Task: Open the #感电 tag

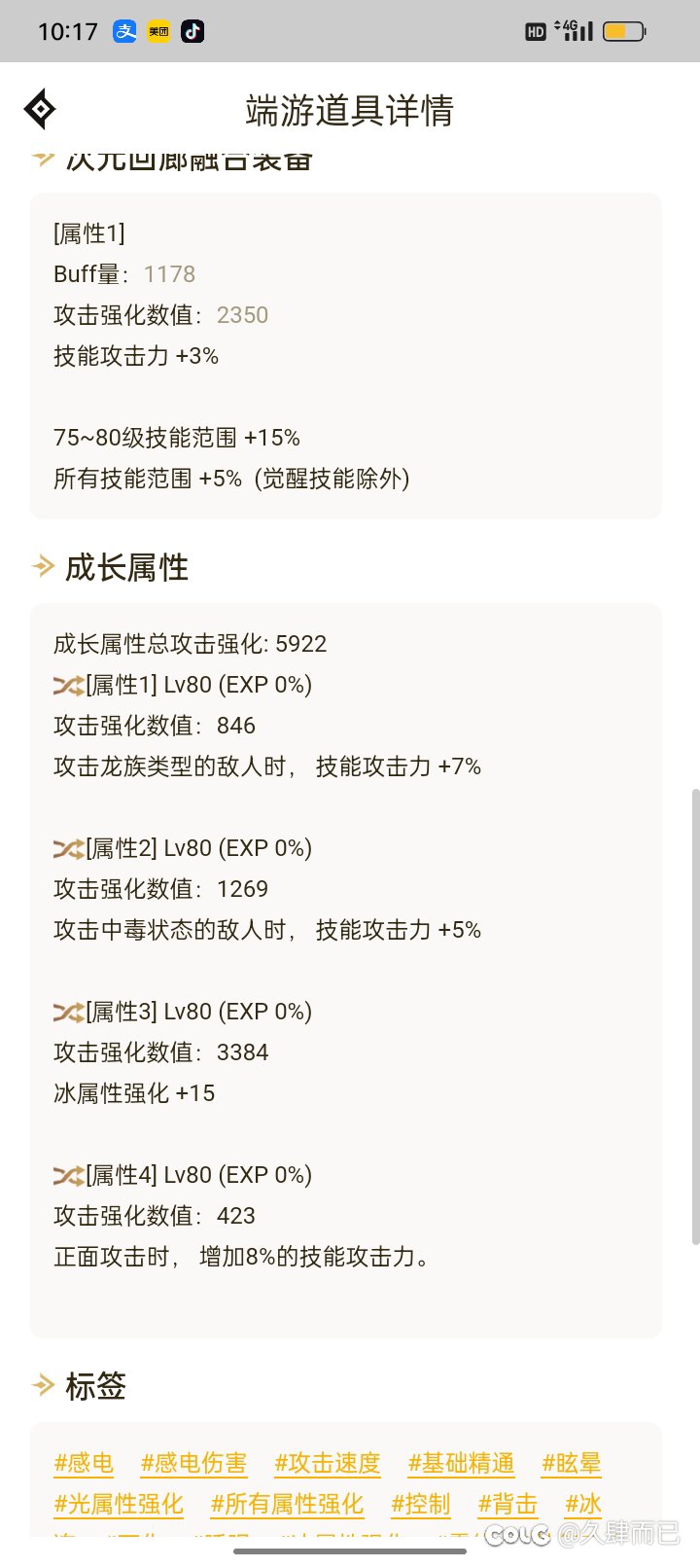Action: coord(84,1464)
